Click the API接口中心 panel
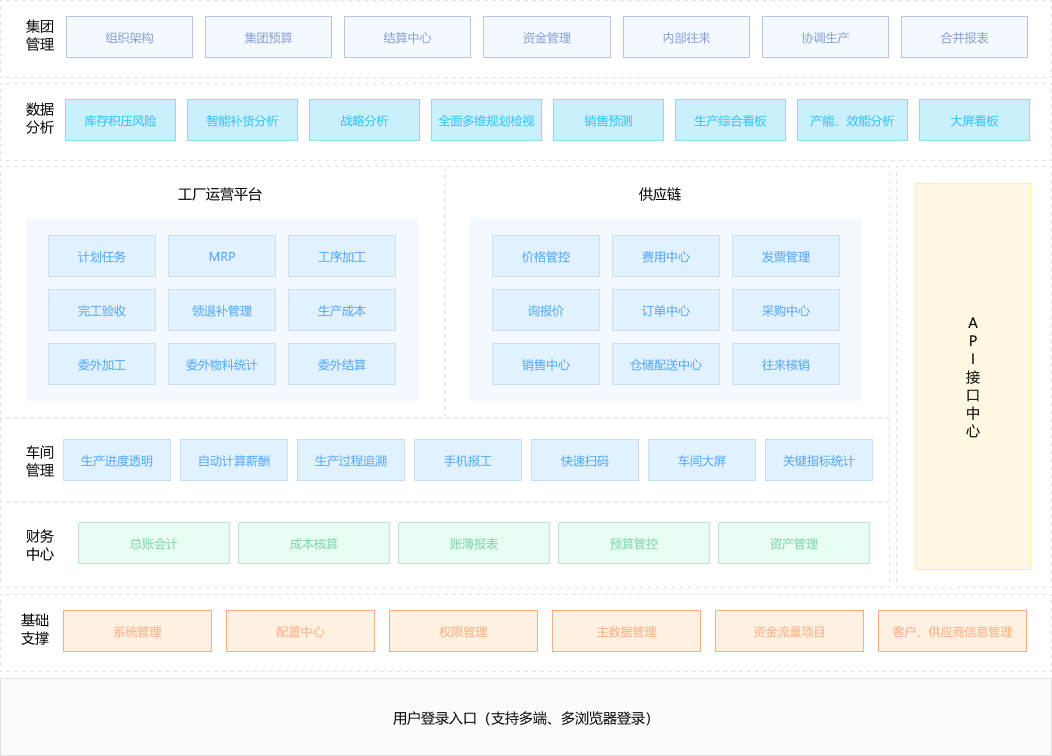This screenshot has height=756, width=1052. (972, 376)
